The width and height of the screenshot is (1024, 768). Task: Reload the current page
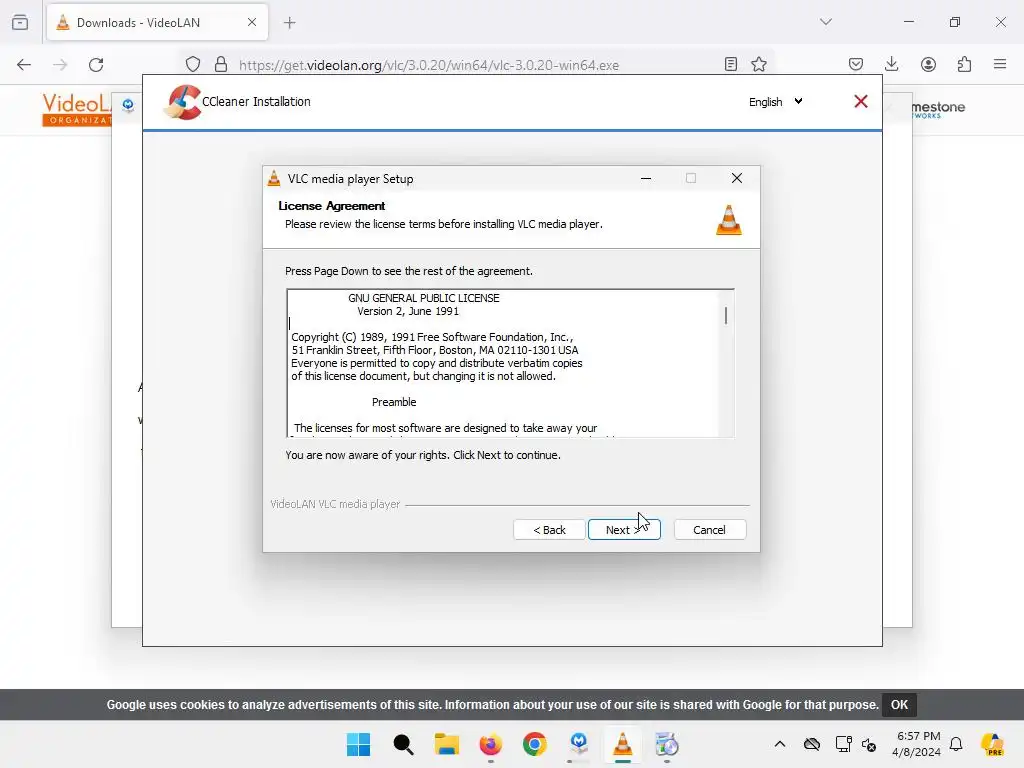coord(97,65)
